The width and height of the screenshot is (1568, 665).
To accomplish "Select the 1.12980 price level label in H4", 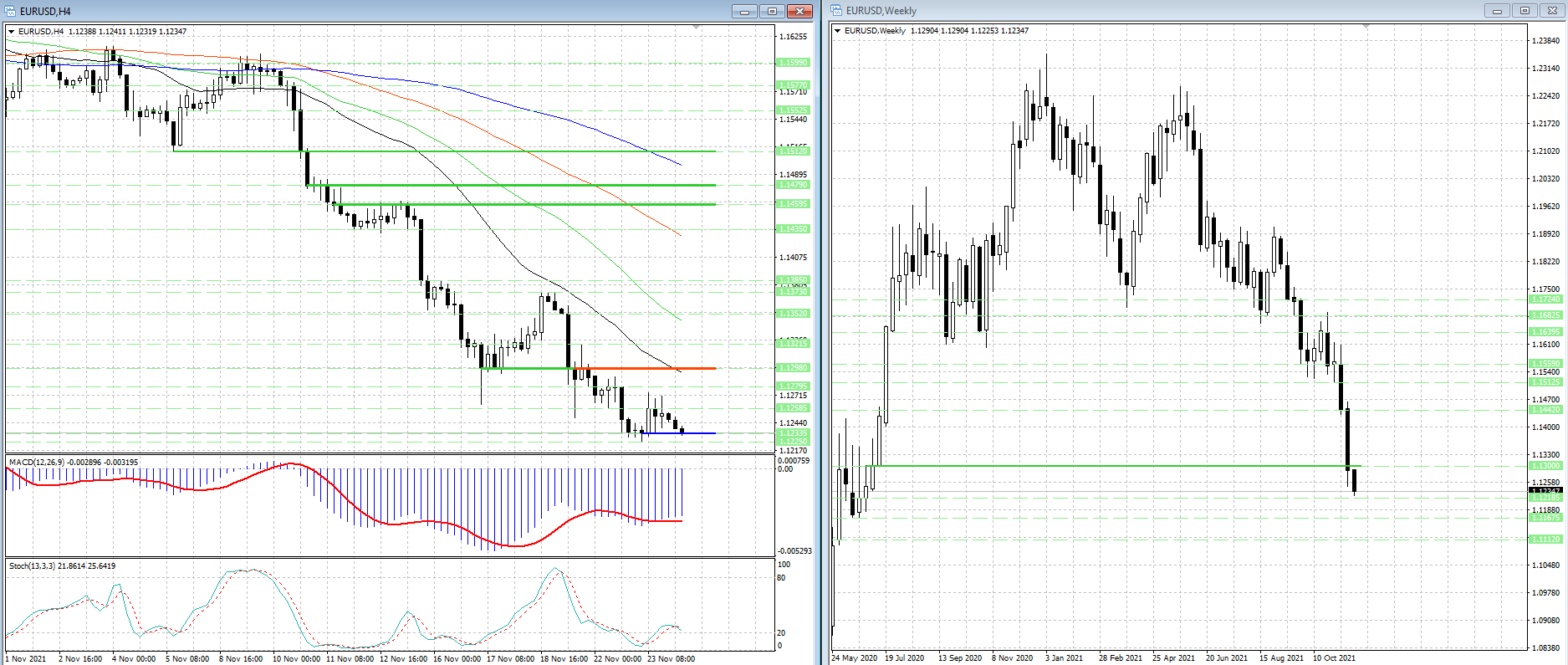I will click(793, 368).
